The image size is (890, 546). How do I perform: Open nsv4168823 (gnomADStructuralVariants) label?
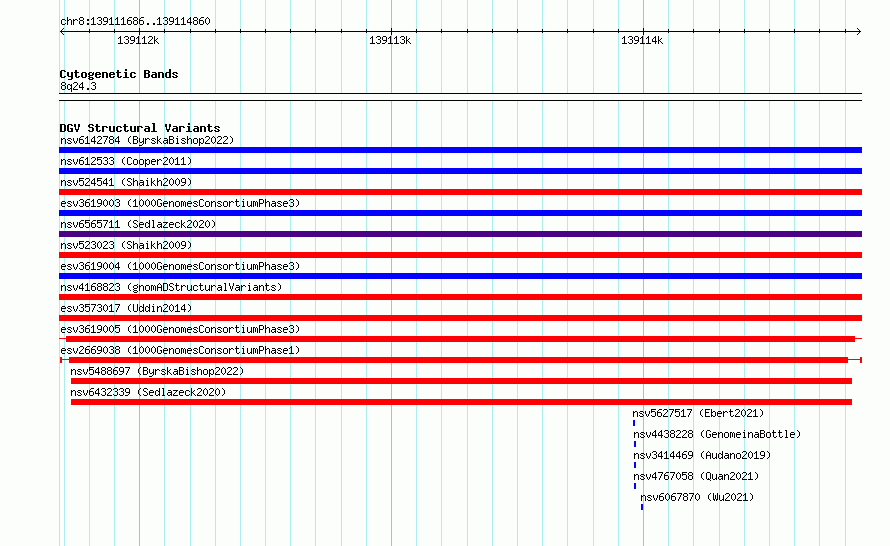coord(171,287)
